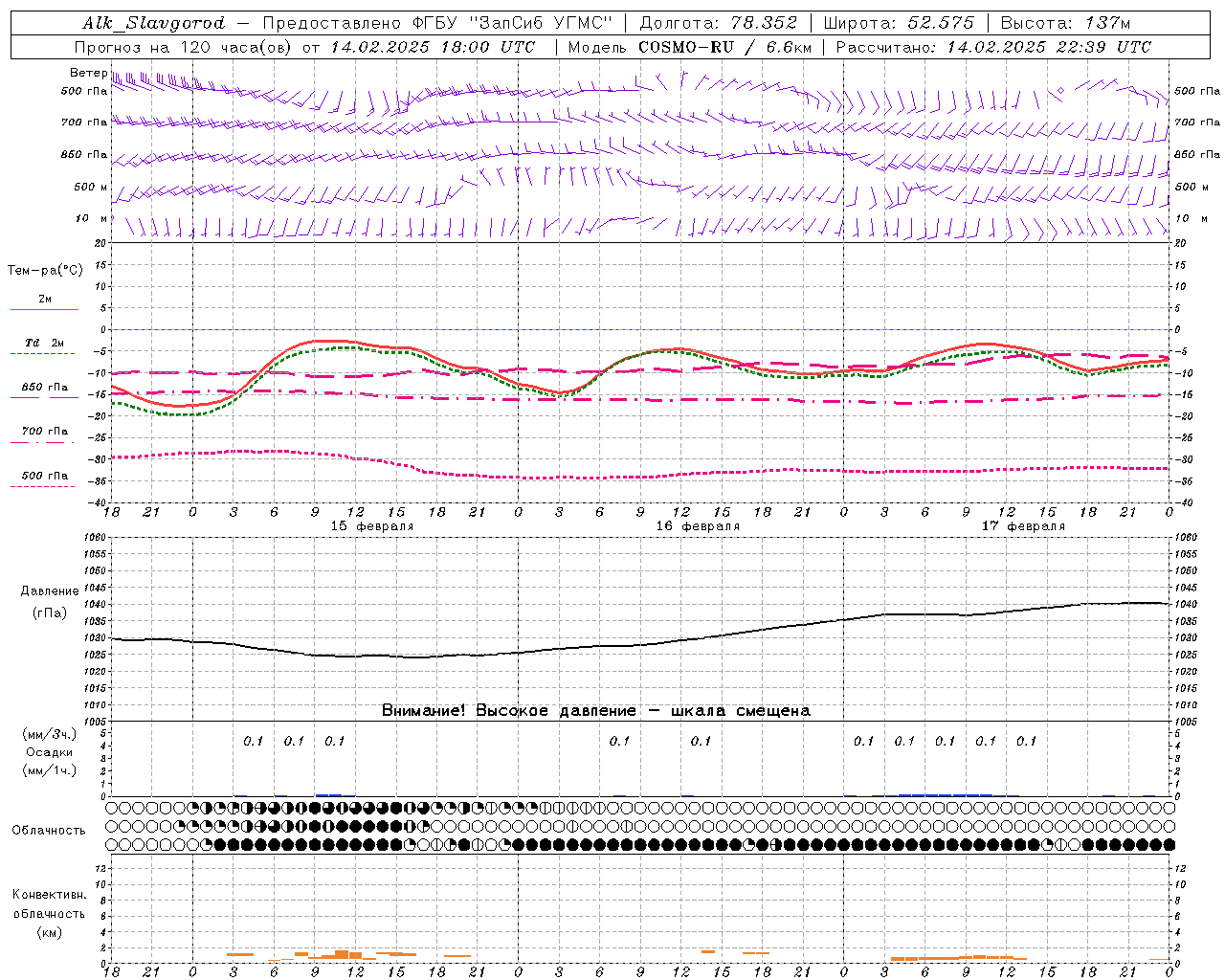The image size is (1225, 980).
Task: Click 'Прогноз на 120 часа(ов)' forecast text
Action: click(185, 47)
